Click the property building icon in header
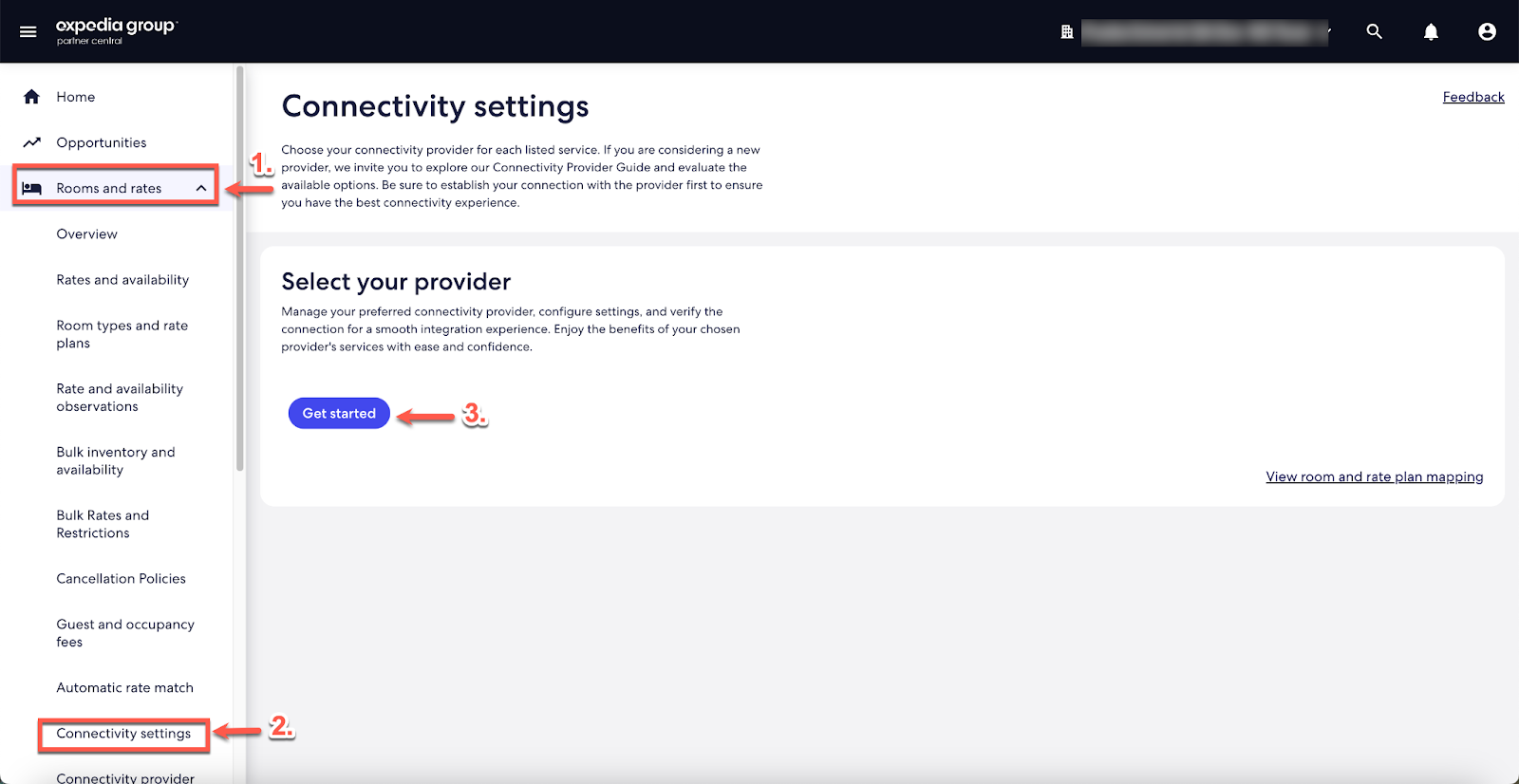The height and width of the screenshot is (784, 1519). pyautogui.click(x=1066, y=32)
